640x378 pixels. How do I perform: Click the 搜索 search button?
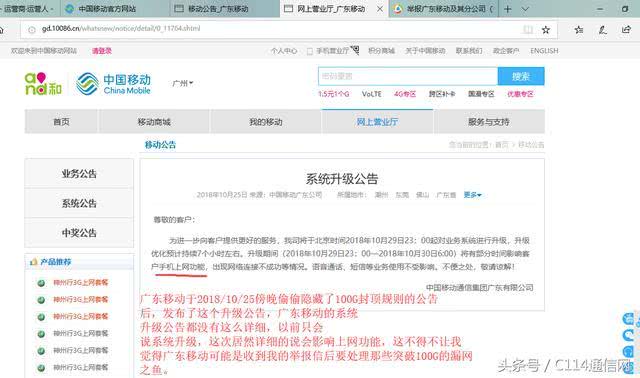(x=521, y=76)
